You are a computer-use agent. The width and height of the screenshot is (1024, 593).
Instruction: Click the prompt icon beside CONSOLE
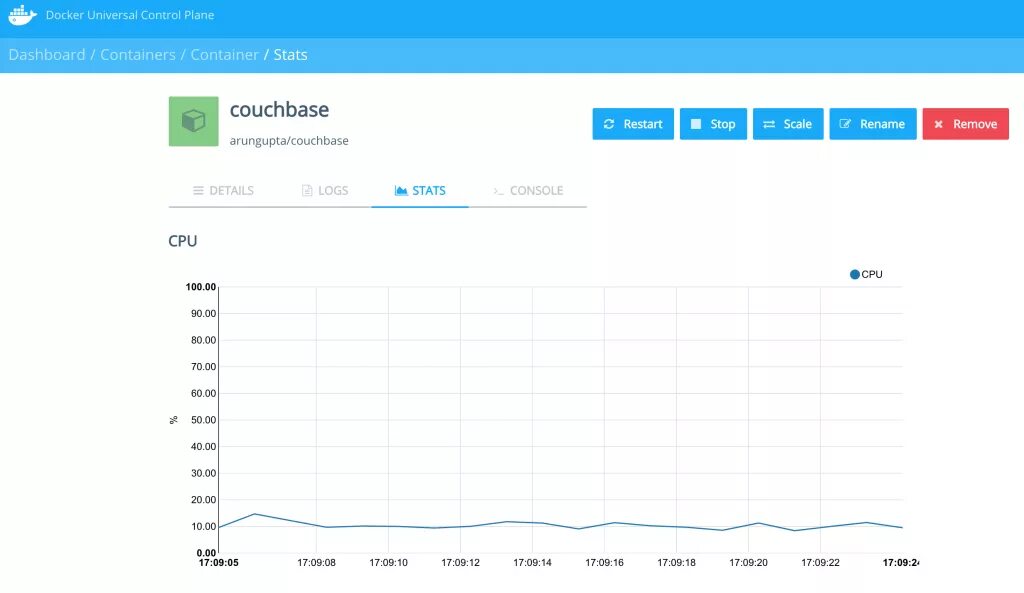click(x=498, y=191)
